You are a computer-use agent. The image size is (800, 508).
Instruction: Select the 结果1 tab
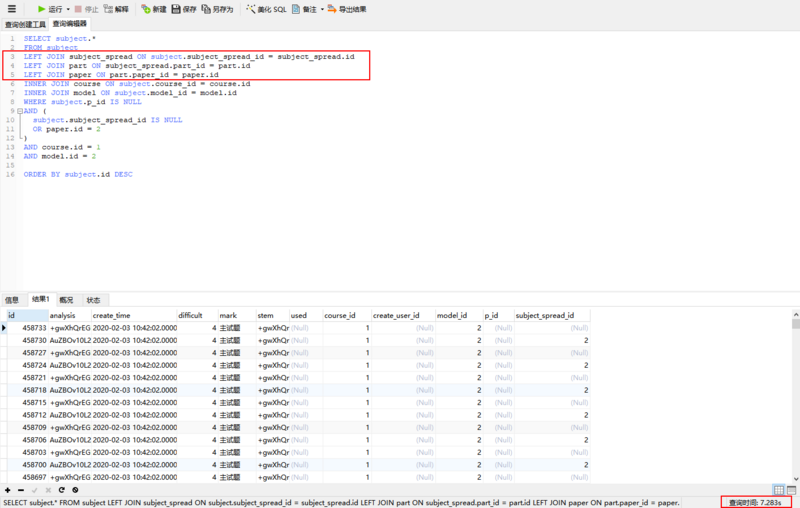41,299
